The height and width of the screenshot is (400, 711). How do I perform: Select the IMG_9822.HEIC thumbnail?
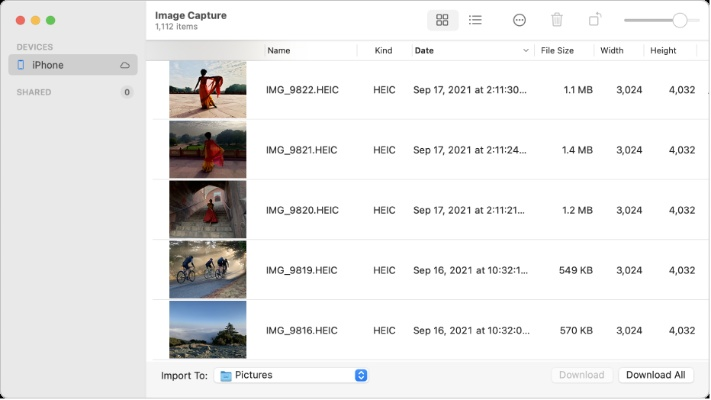click(x=208, y=90)
